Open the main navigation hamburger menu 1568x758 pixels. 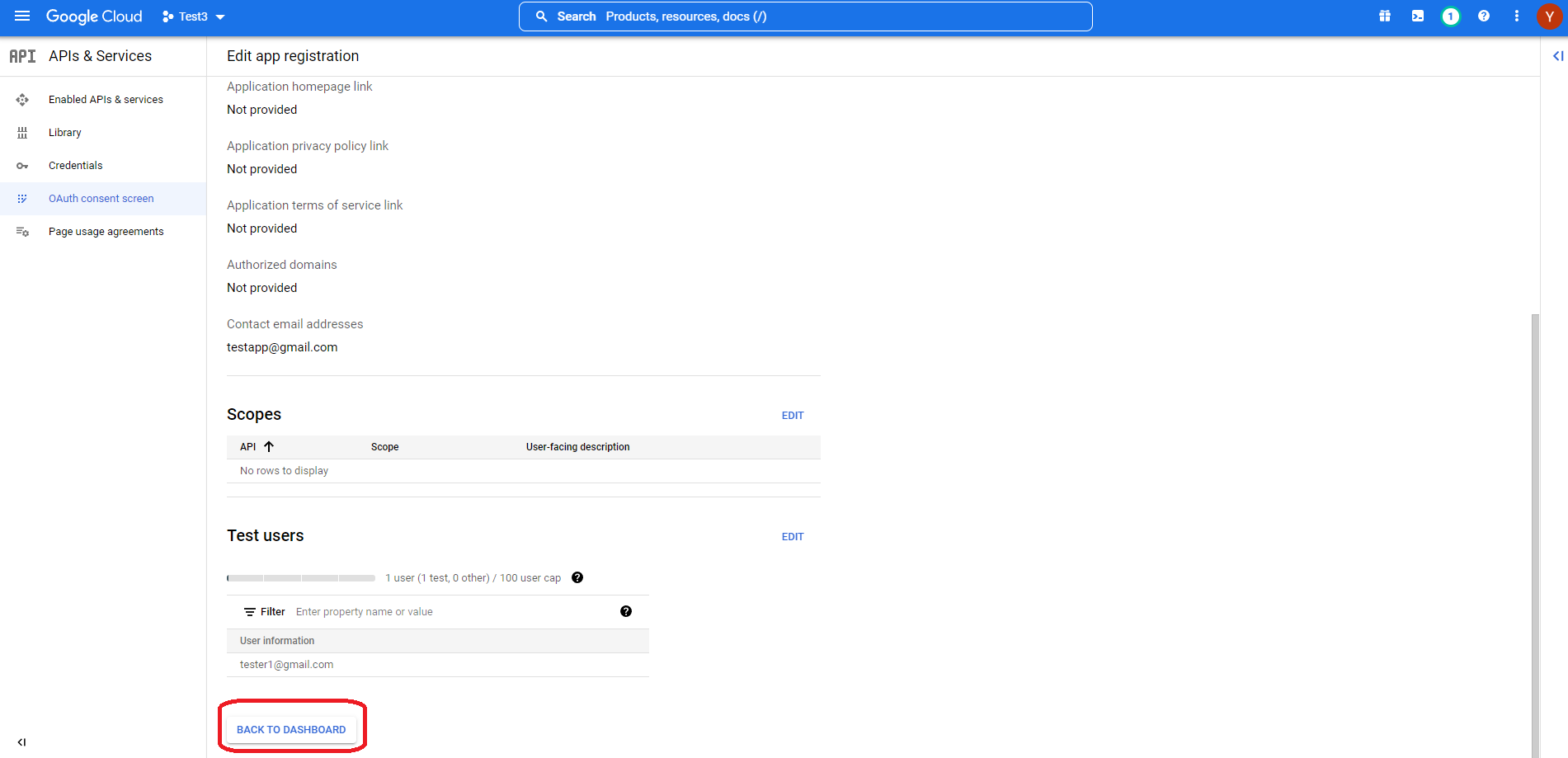22,16
